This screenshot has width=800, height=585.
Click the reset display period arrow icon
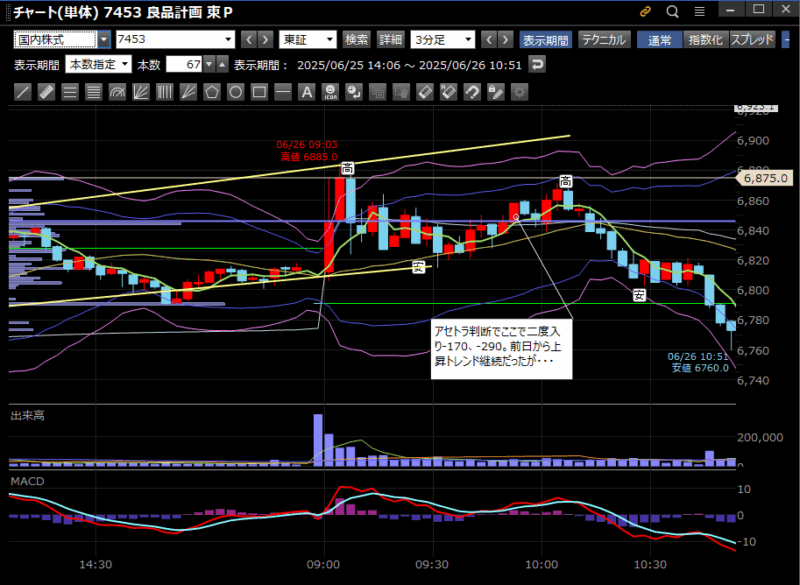[x=537, y=65]
